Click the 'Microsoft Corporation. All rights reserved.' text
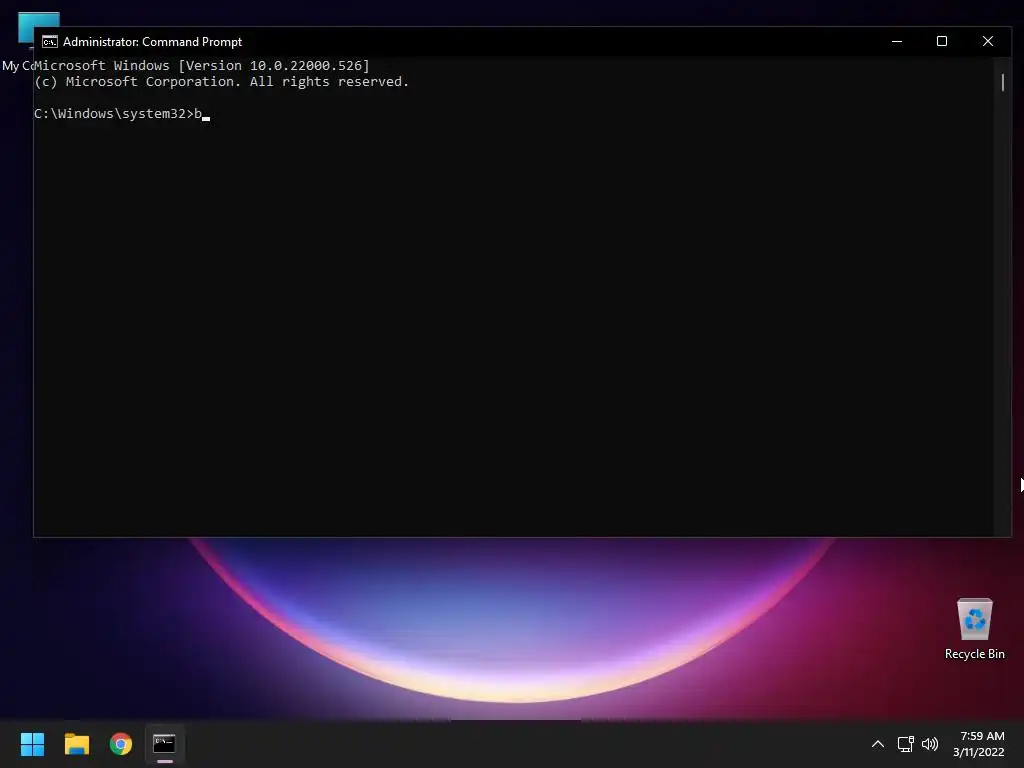The image size is (1024, 768). [237, 82]
